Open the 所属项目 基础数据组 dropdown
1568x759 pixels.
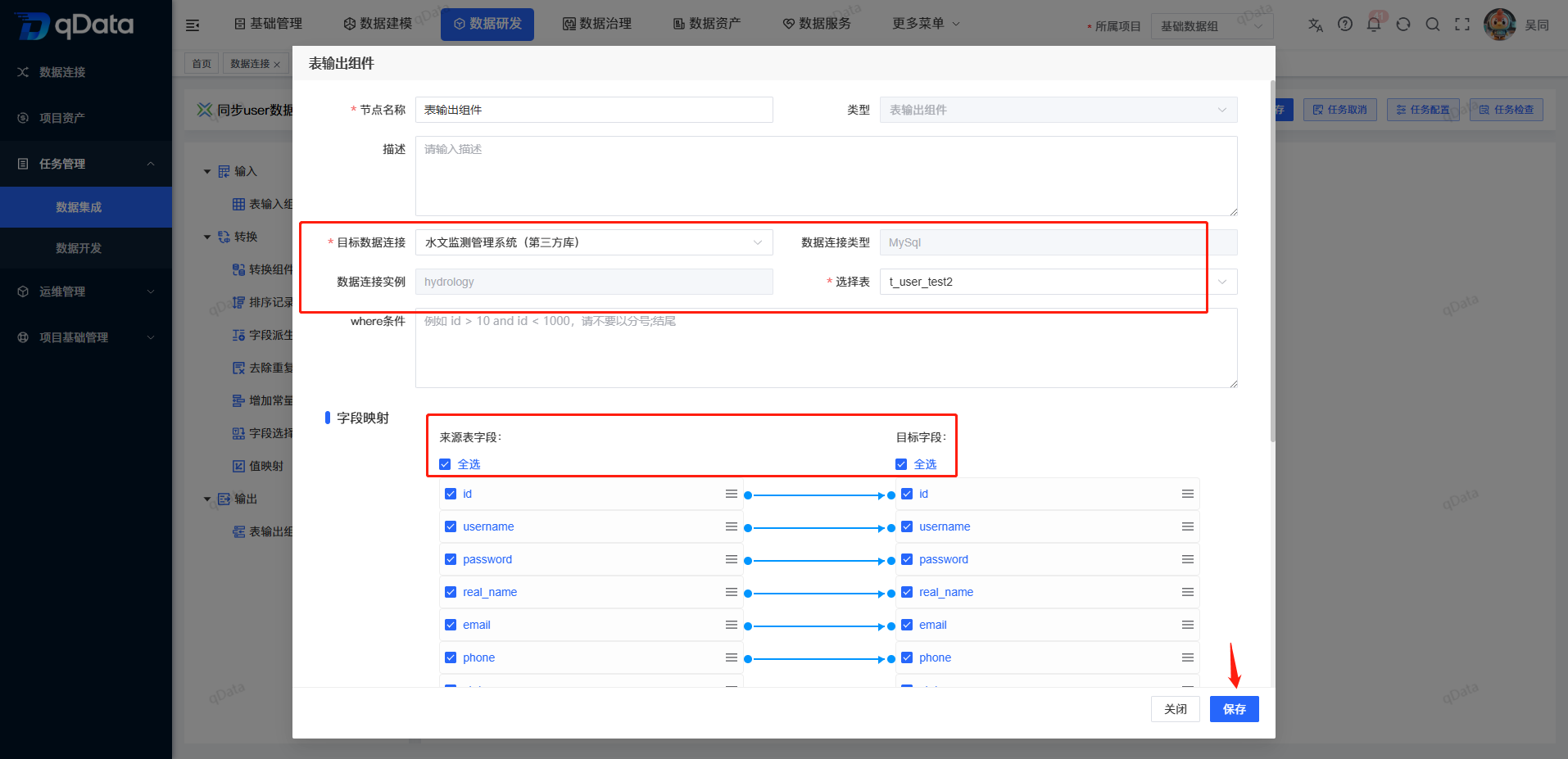(x=1212, y=26)
